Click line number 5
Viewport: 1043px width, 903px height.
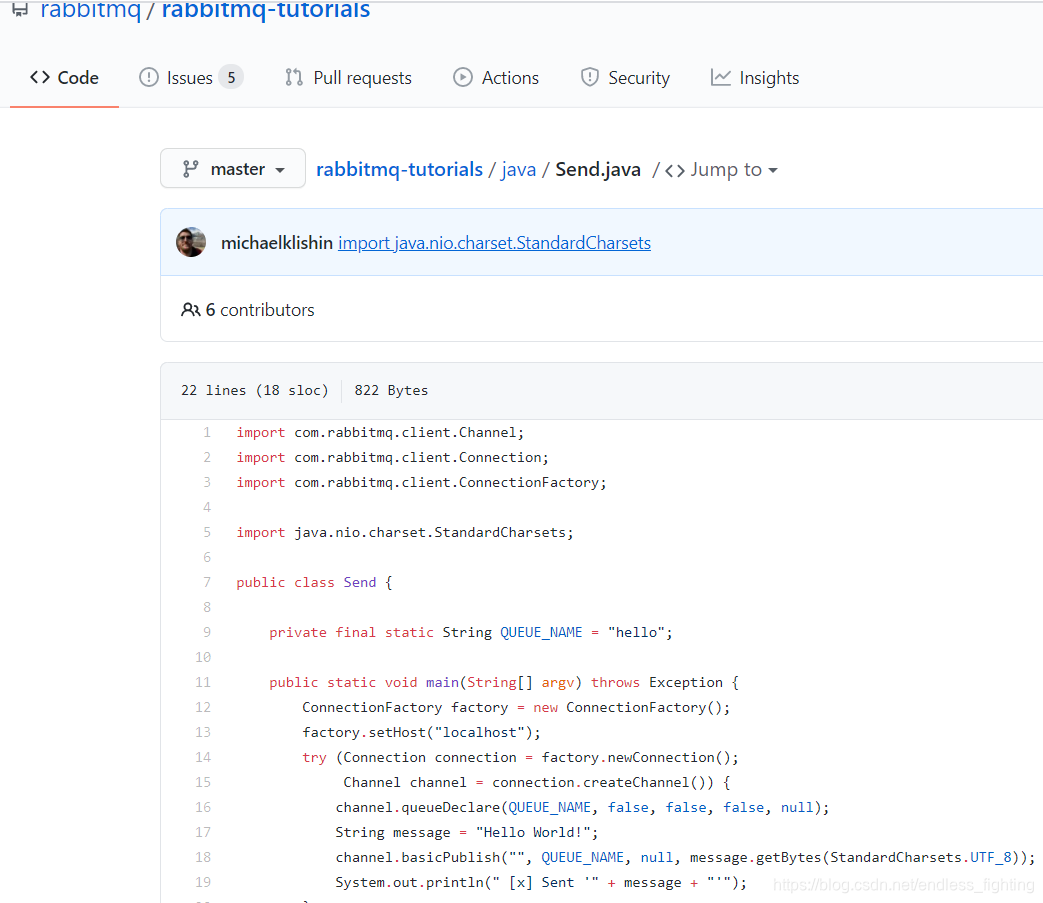(207, 532)
